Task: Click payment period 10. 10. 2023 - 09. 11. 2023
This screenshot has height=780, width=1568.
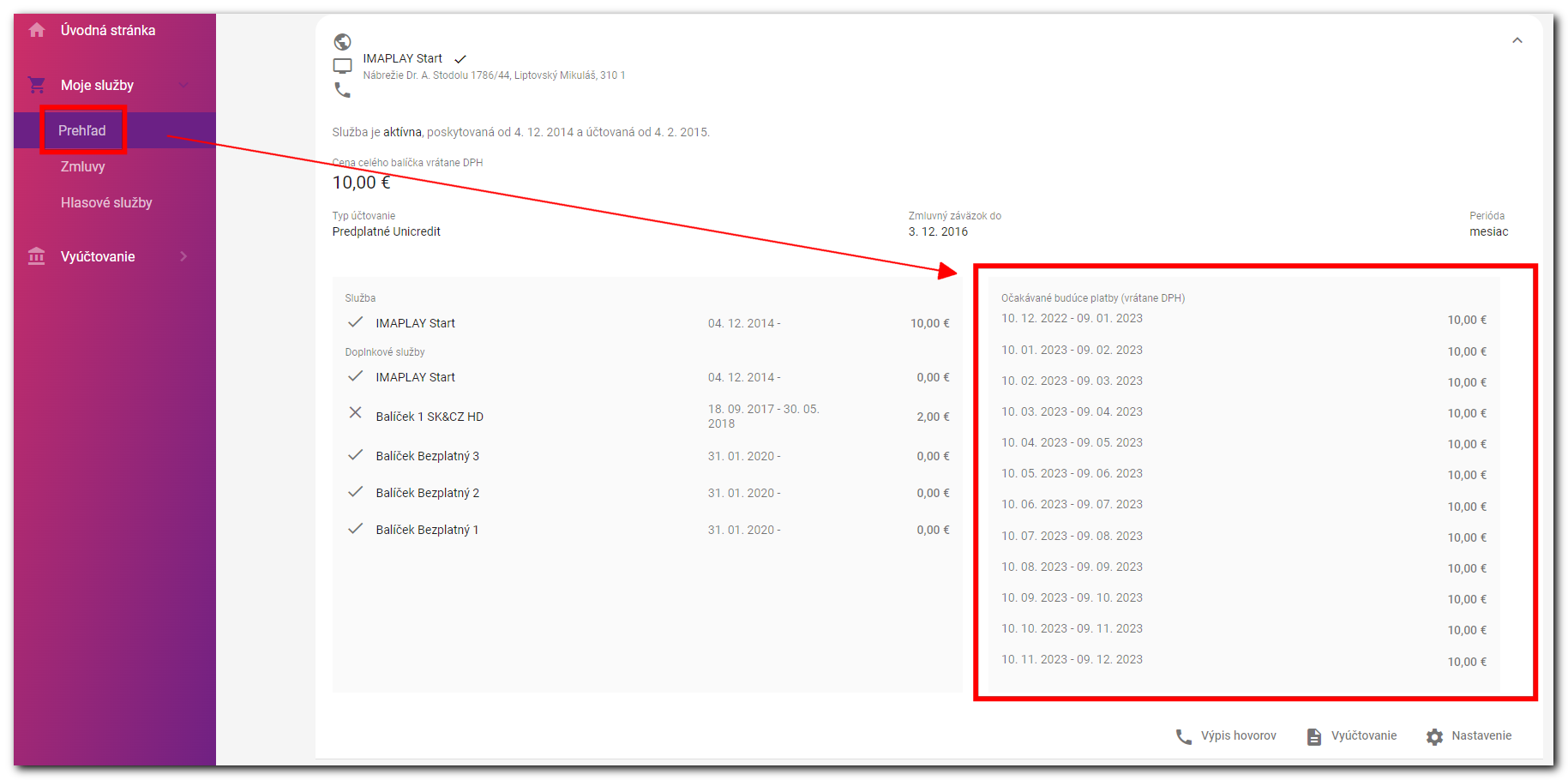Action: pos(1072,628)
